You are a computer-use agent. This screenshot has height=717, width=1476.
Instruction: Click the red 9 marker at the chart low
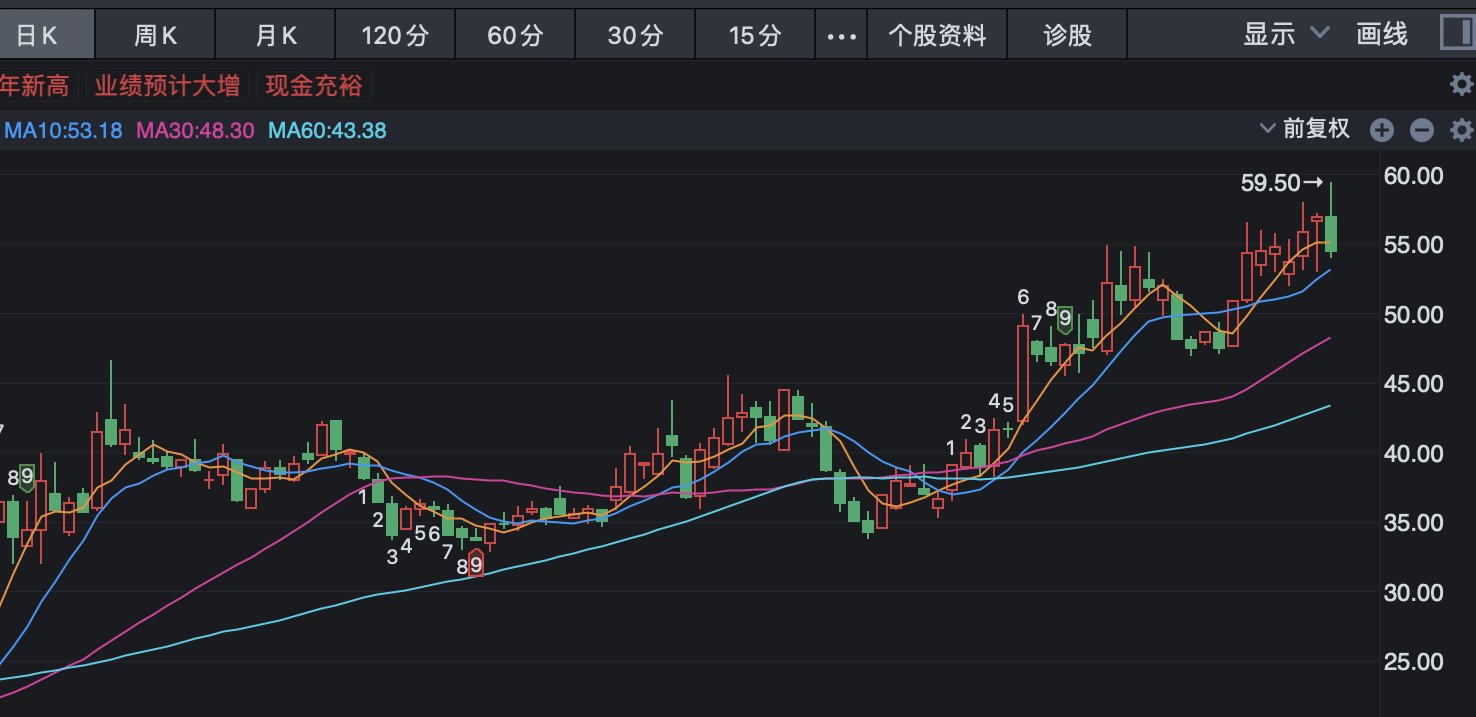tap(476, 565)
